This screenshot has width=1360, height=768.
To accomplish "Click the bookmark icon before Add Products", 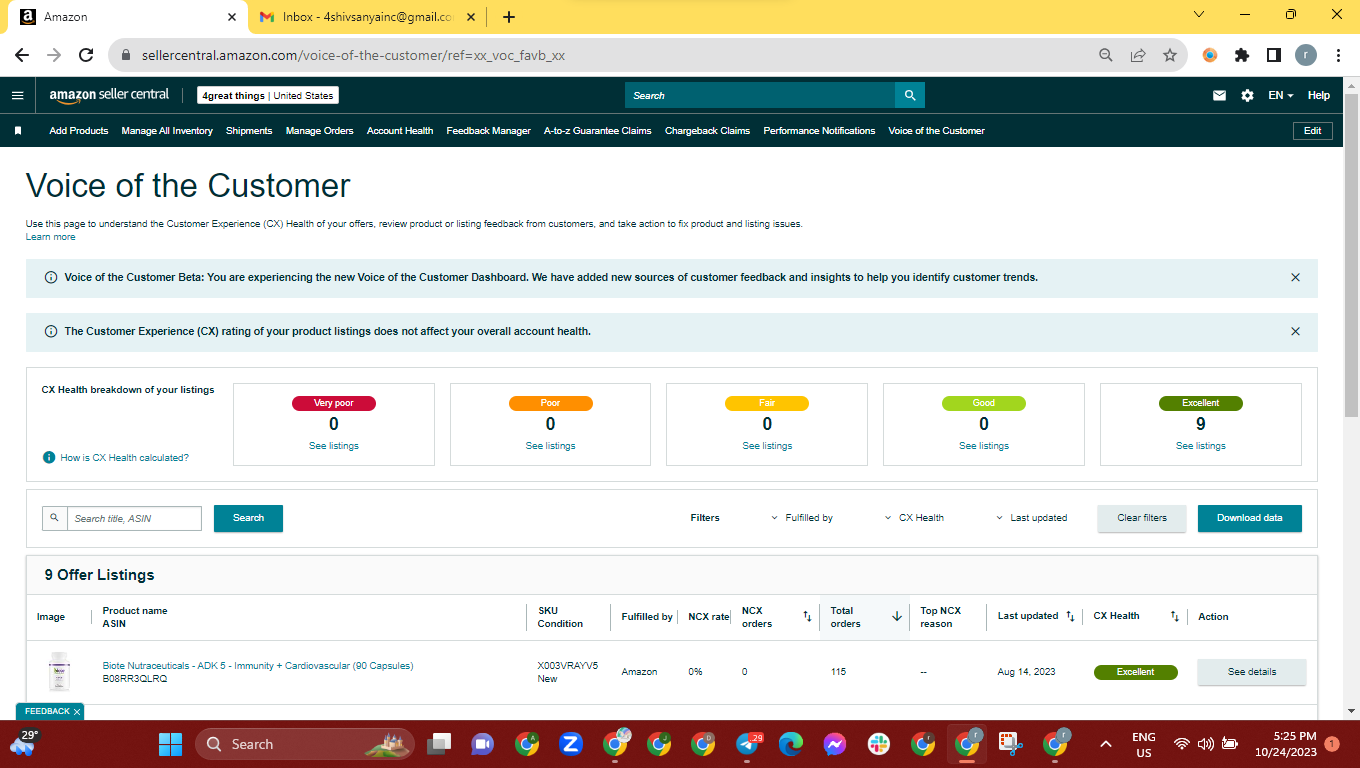I will 18,131.
